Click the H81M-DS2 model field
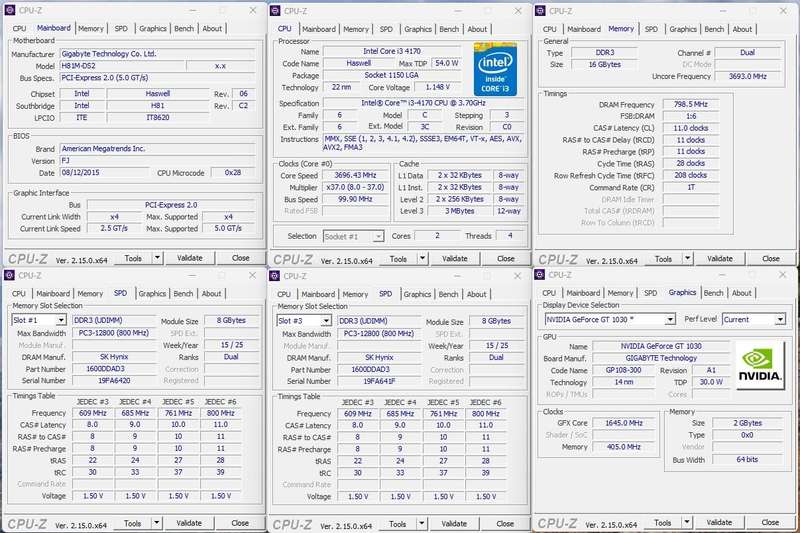Viewport: 800px width, 533px height. click(x=122, y=66)
